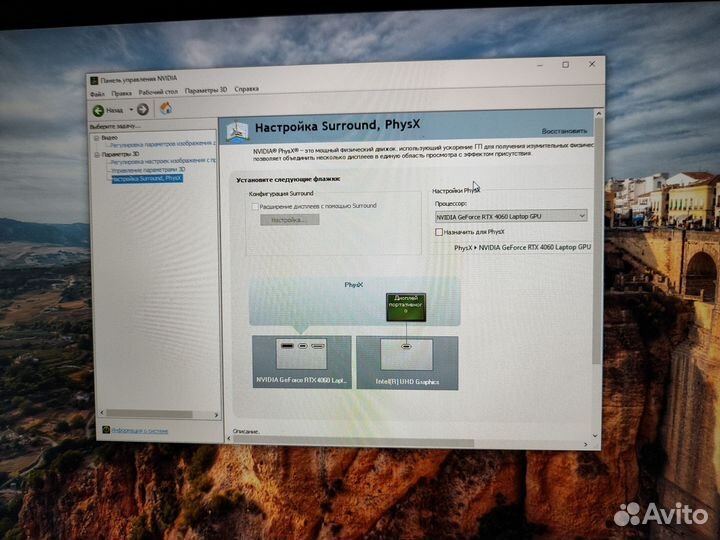Open the 'Справка' menu
Image resolution: width=720 pixels, height=540 pixels.
246,90
